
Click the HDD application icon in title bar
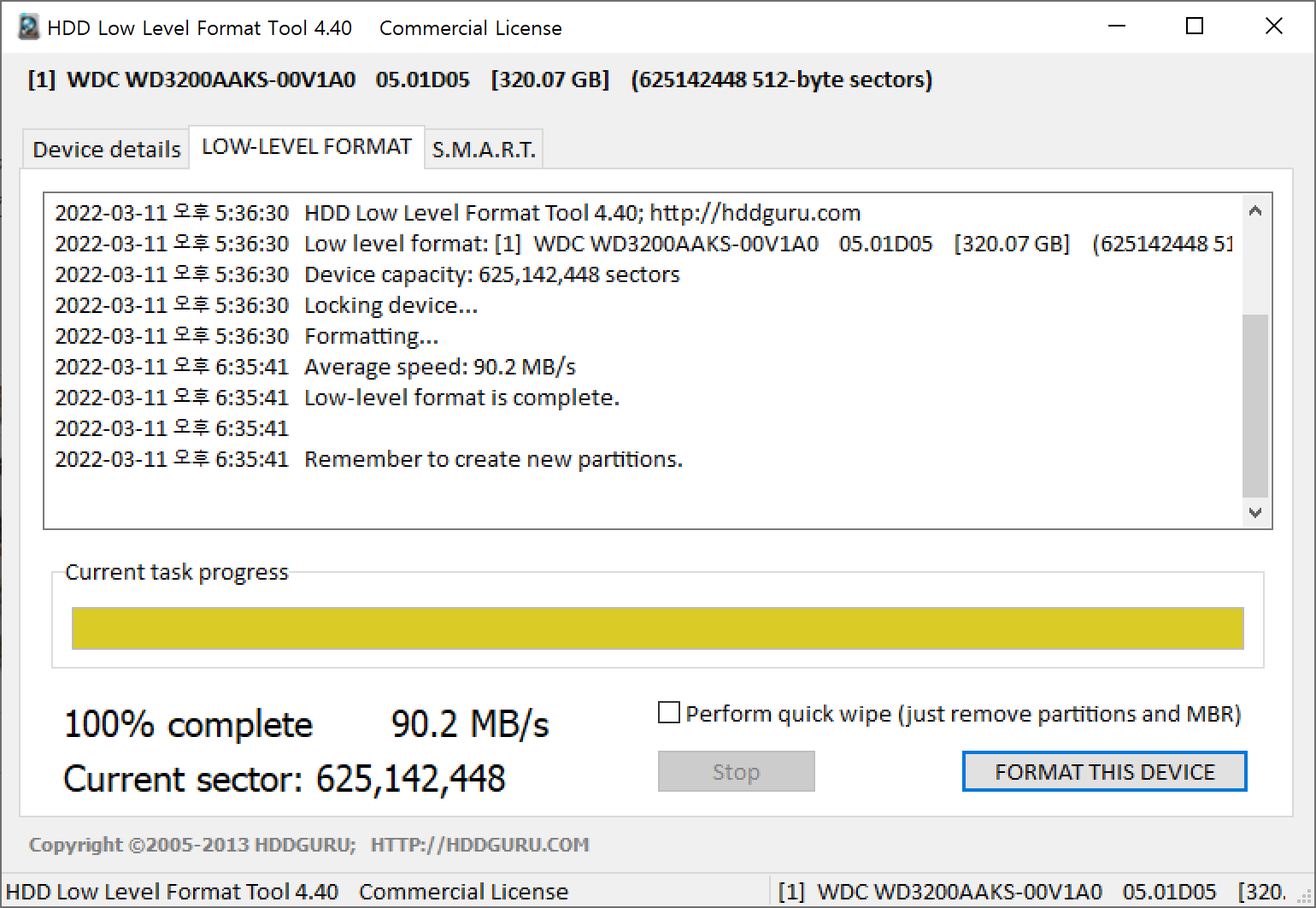pos(29,27)
